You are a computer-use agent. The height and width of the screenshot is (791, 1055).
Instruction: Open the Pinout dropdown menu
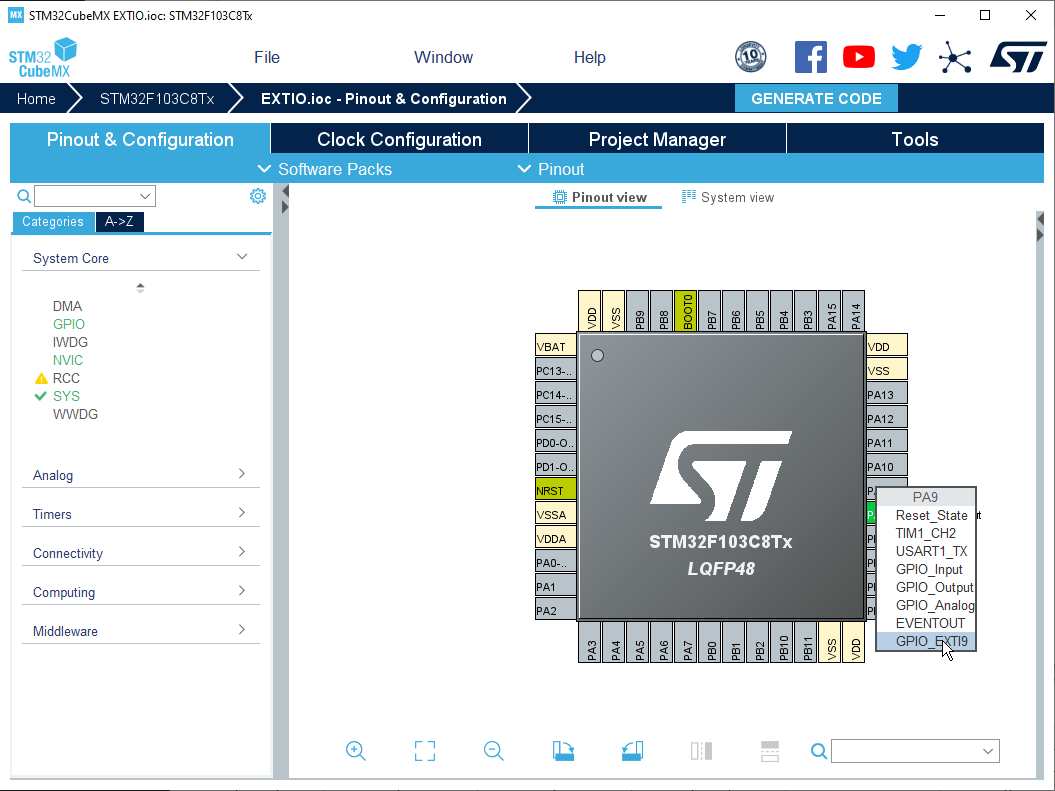point(551,169)
